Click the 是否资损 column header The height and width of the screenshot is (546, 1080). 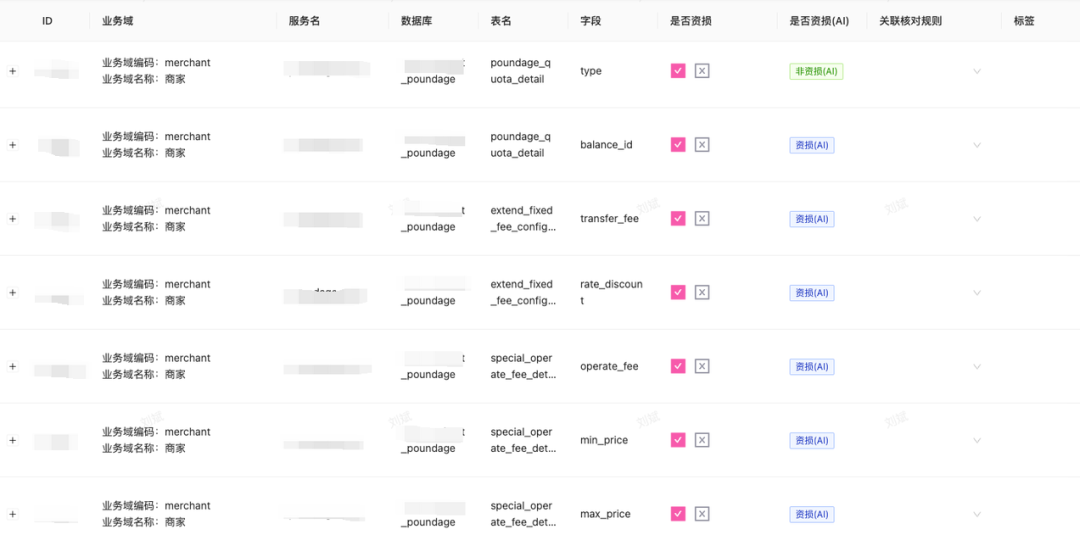[x=691, y=21]
